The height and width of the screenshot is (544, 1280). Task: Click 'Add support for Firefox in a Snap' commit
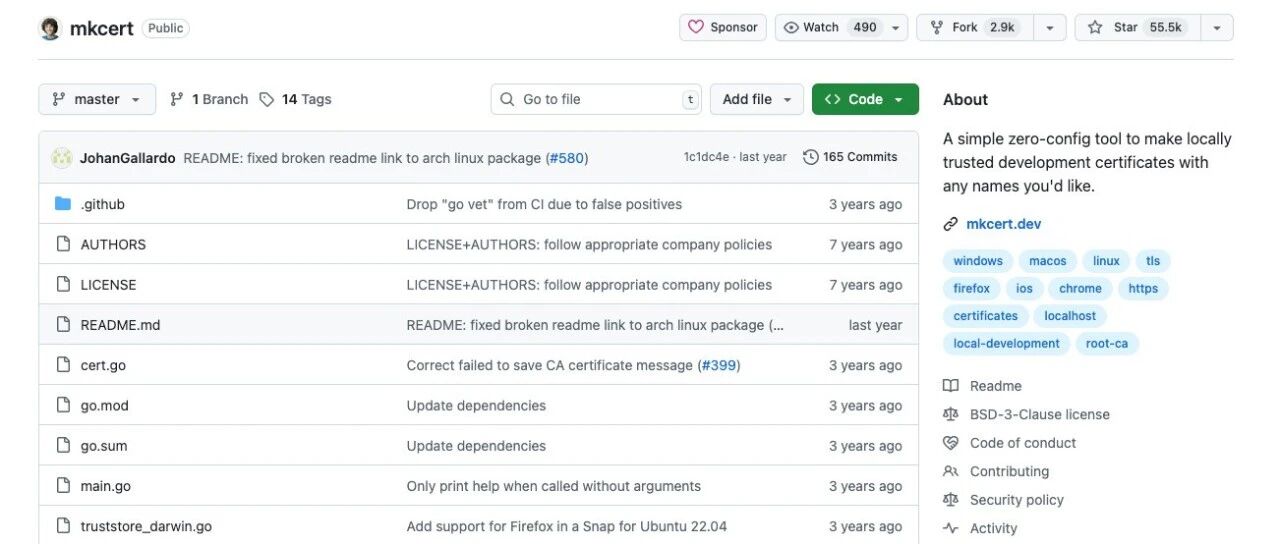566,526
